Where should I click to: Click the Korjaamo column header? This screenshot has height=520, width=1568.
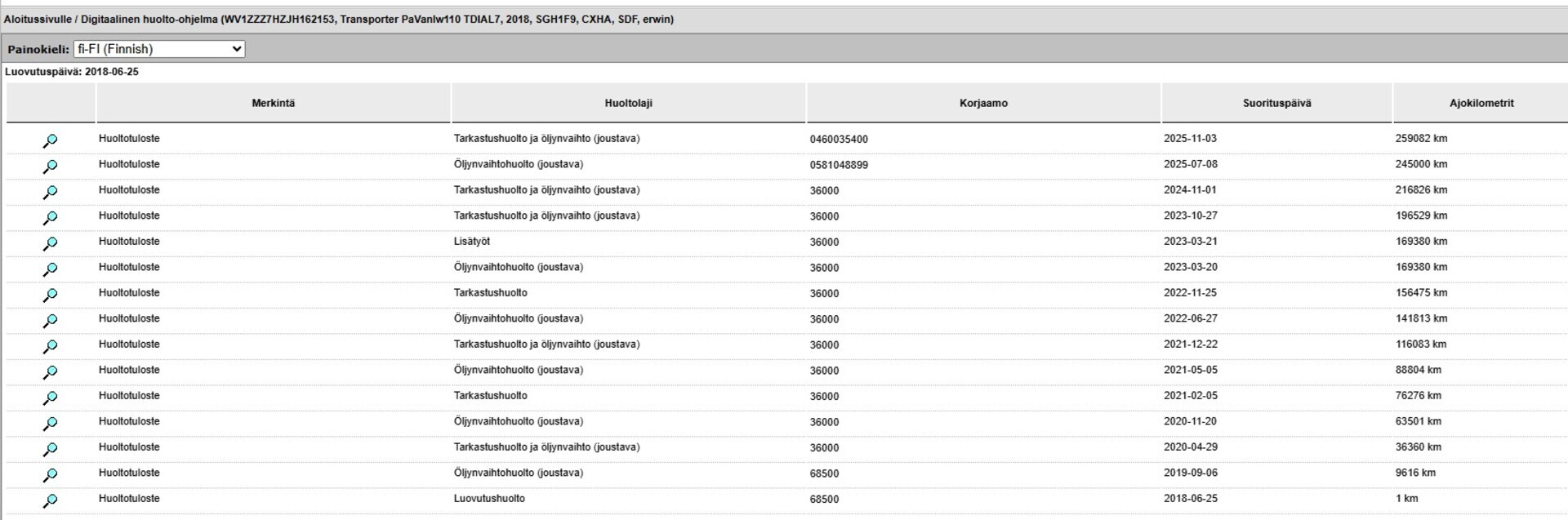click(x=983, y=104)
